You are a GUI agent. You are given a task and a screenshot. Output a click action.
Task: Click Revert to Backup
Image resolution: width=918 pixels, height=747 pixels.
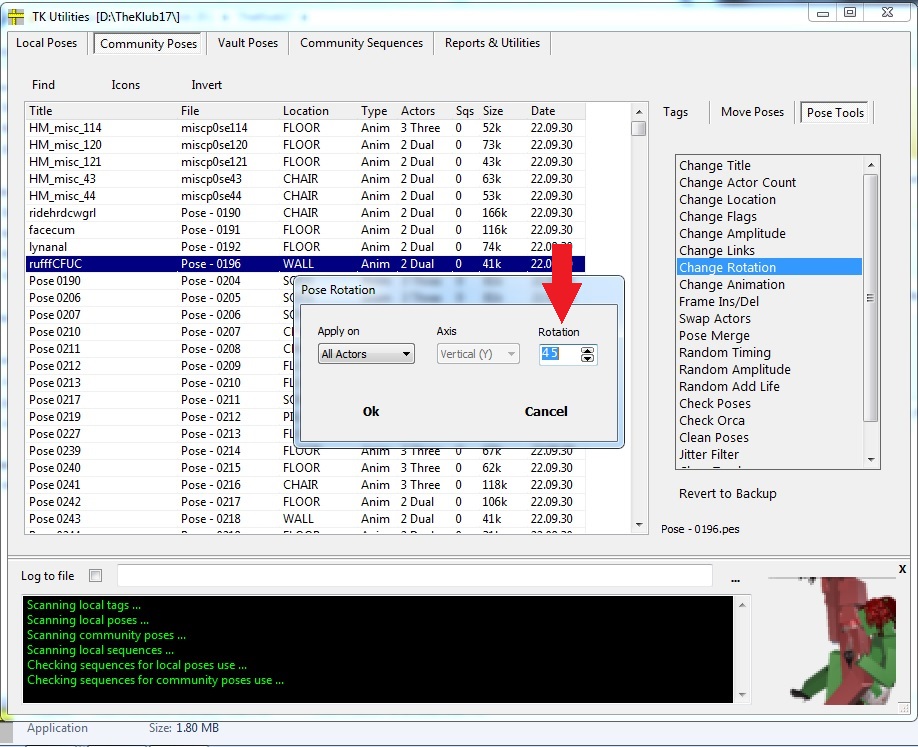click(727, 494)
